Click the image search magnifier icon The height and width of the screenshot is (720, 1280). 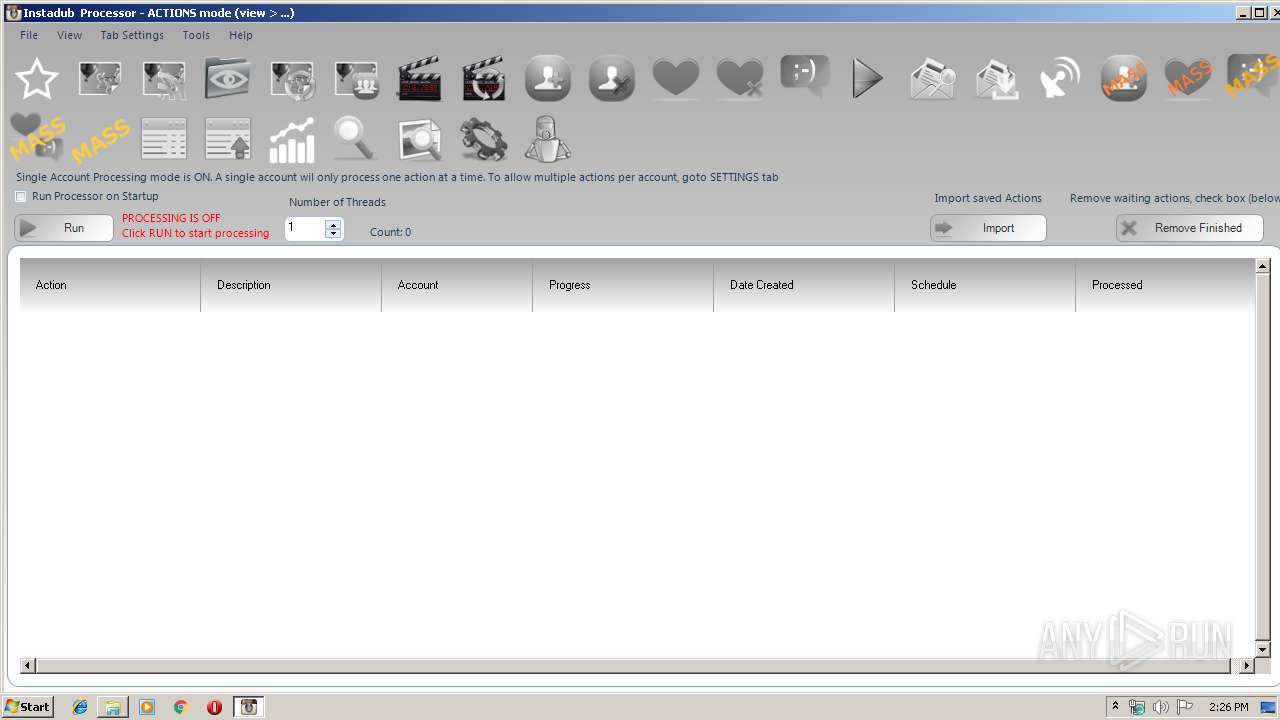[x=420, y=138]
